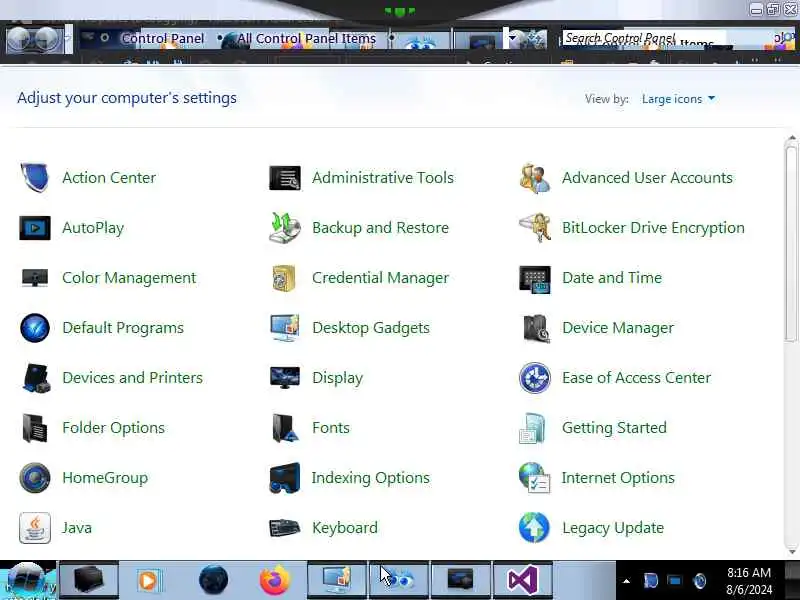800x600 pixels.
Task: Open the globe browser taskbar icon
Action: click(213, 580)
